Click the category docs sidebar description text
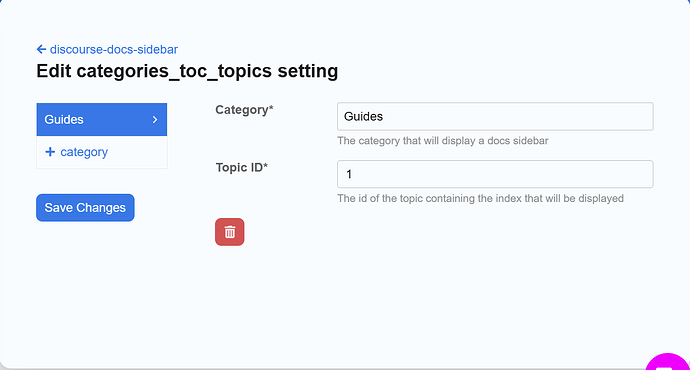 (443, 141)
